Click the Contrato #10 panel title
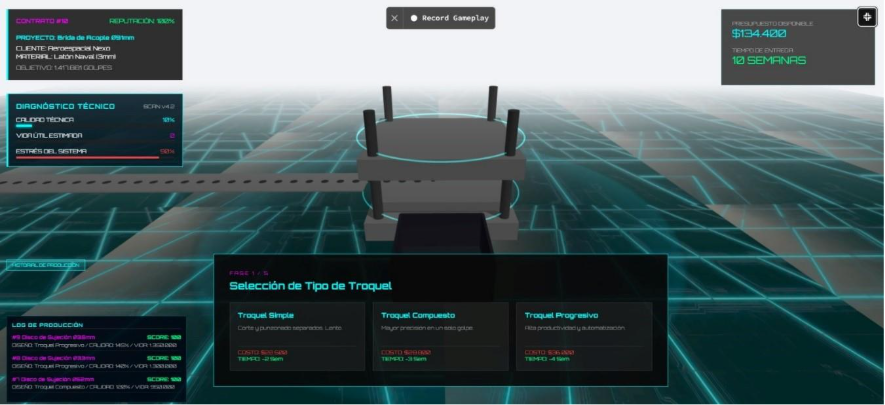 [x=42, y=21]
